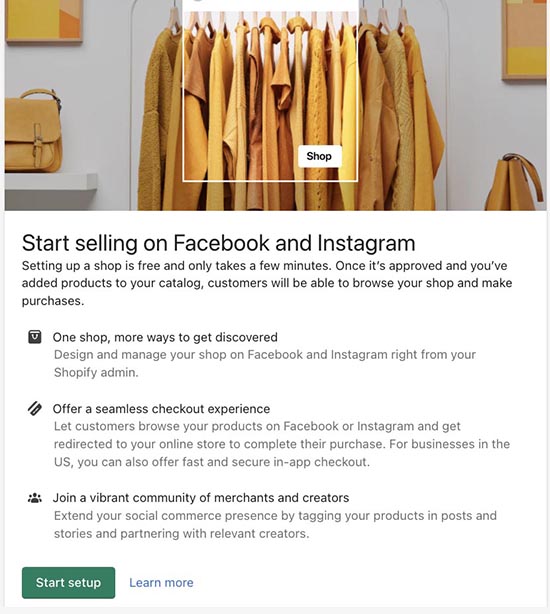Click the checkout stripes icon
The image size is (550, 614).
point(35,408)
